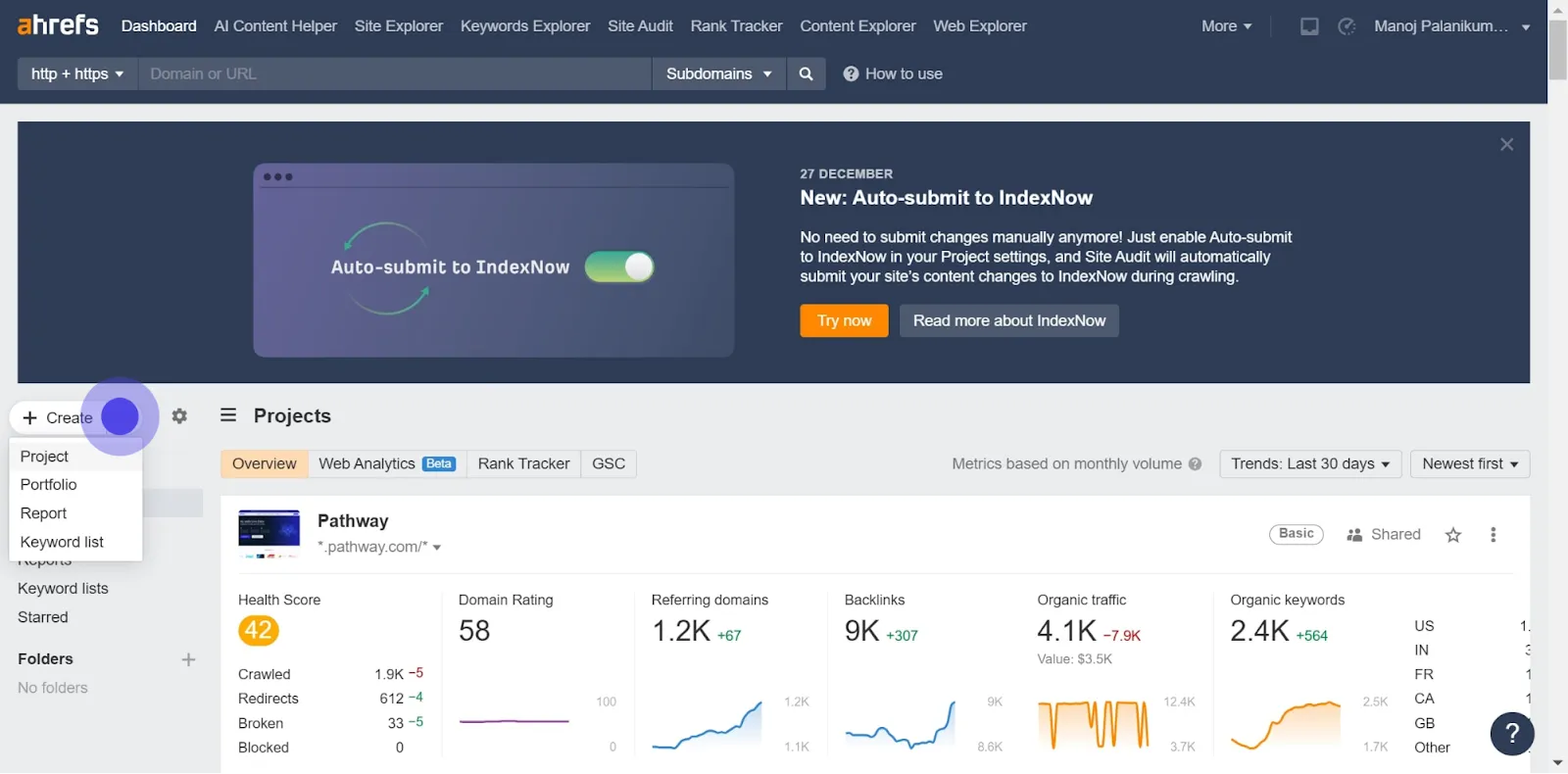Open Dashboard in top navigation
1568x774 pixels.
coord(159,26)
